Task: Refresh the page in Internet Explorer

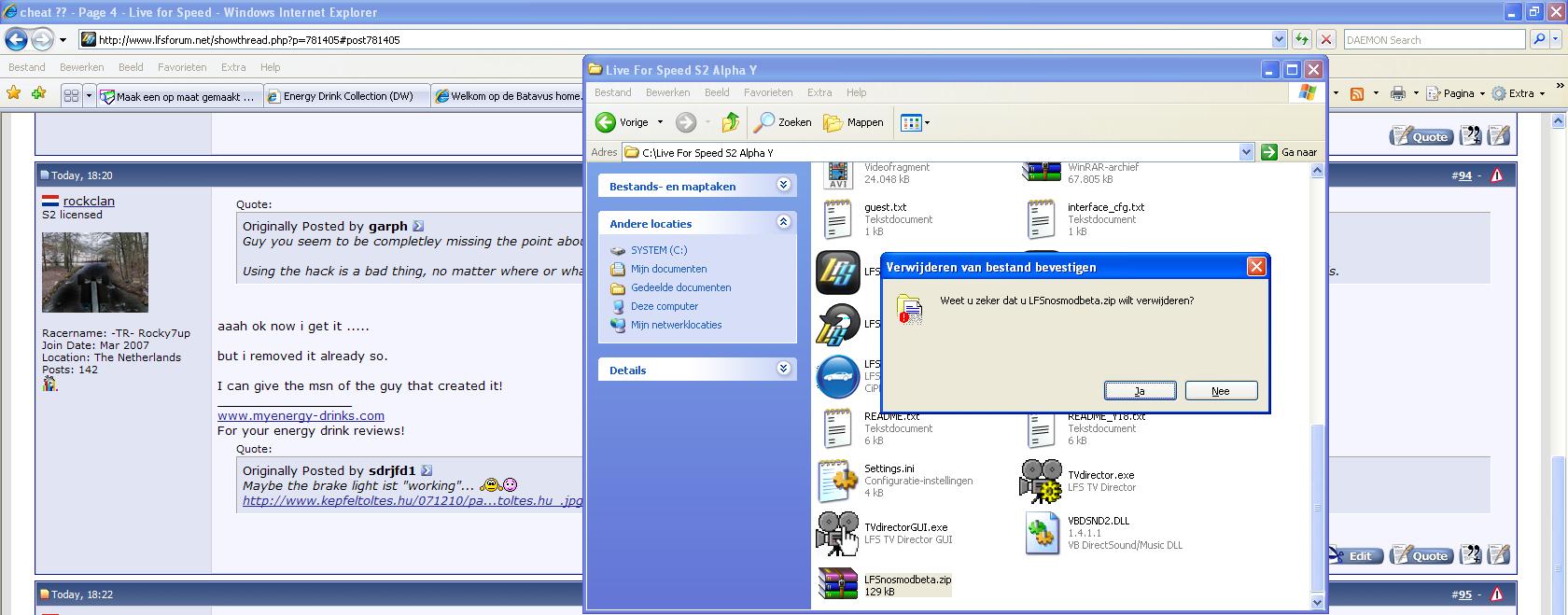Action: click(1302, 39)
